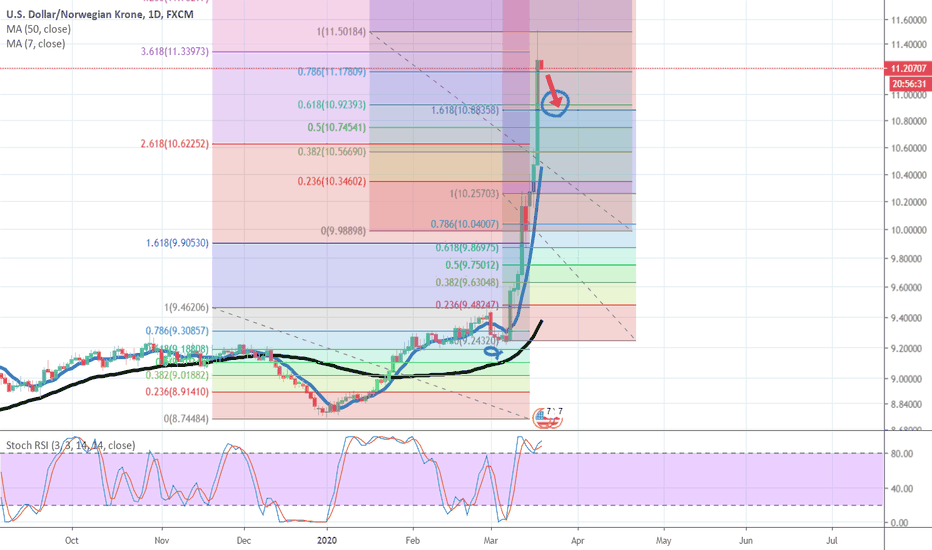Click the Feb label on time axis

coord(413,540)
